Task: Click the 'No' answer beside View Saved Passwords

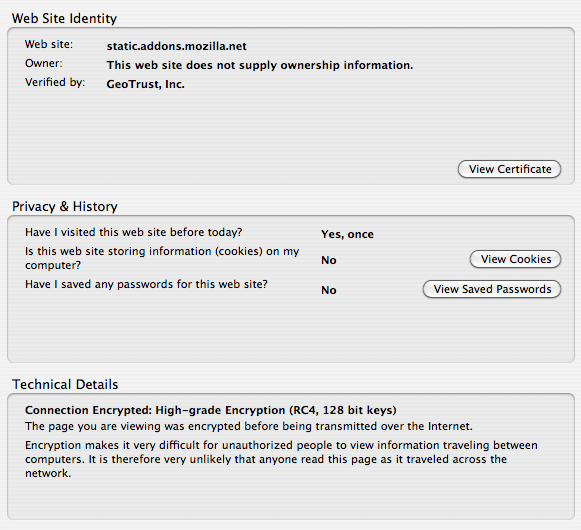Action: 329,290
